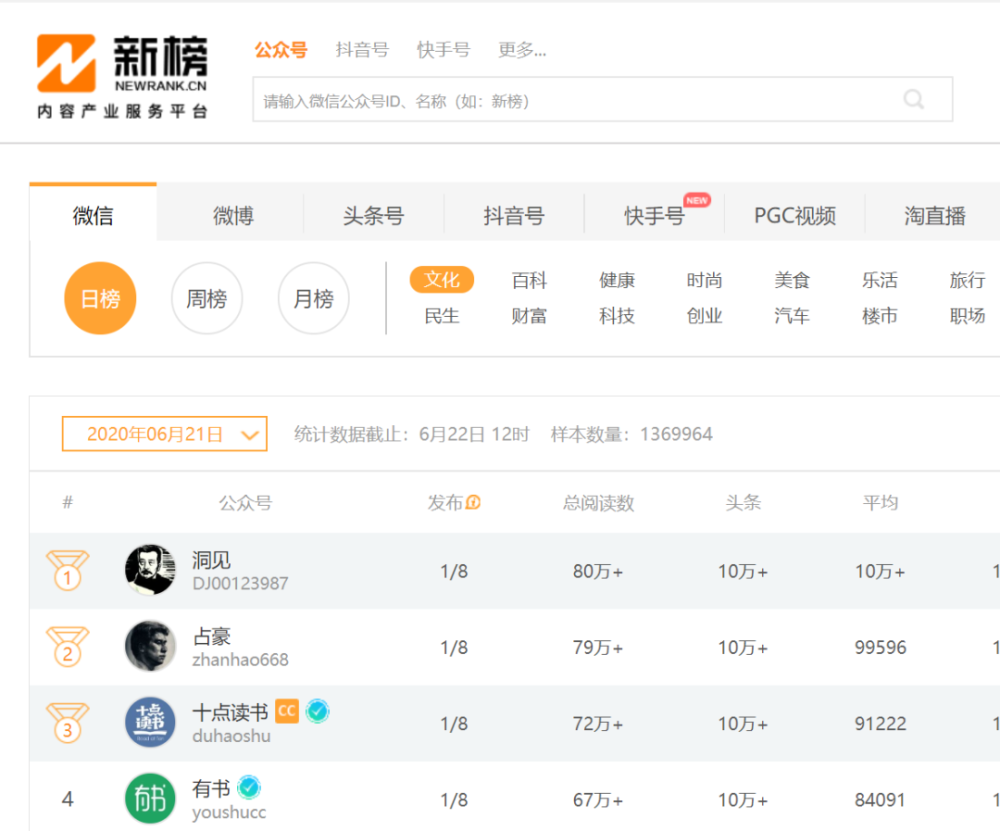Click the rank 3 medal icon
The width and height of the screenshot is (1000, 831).
click(x=67, y=723)
